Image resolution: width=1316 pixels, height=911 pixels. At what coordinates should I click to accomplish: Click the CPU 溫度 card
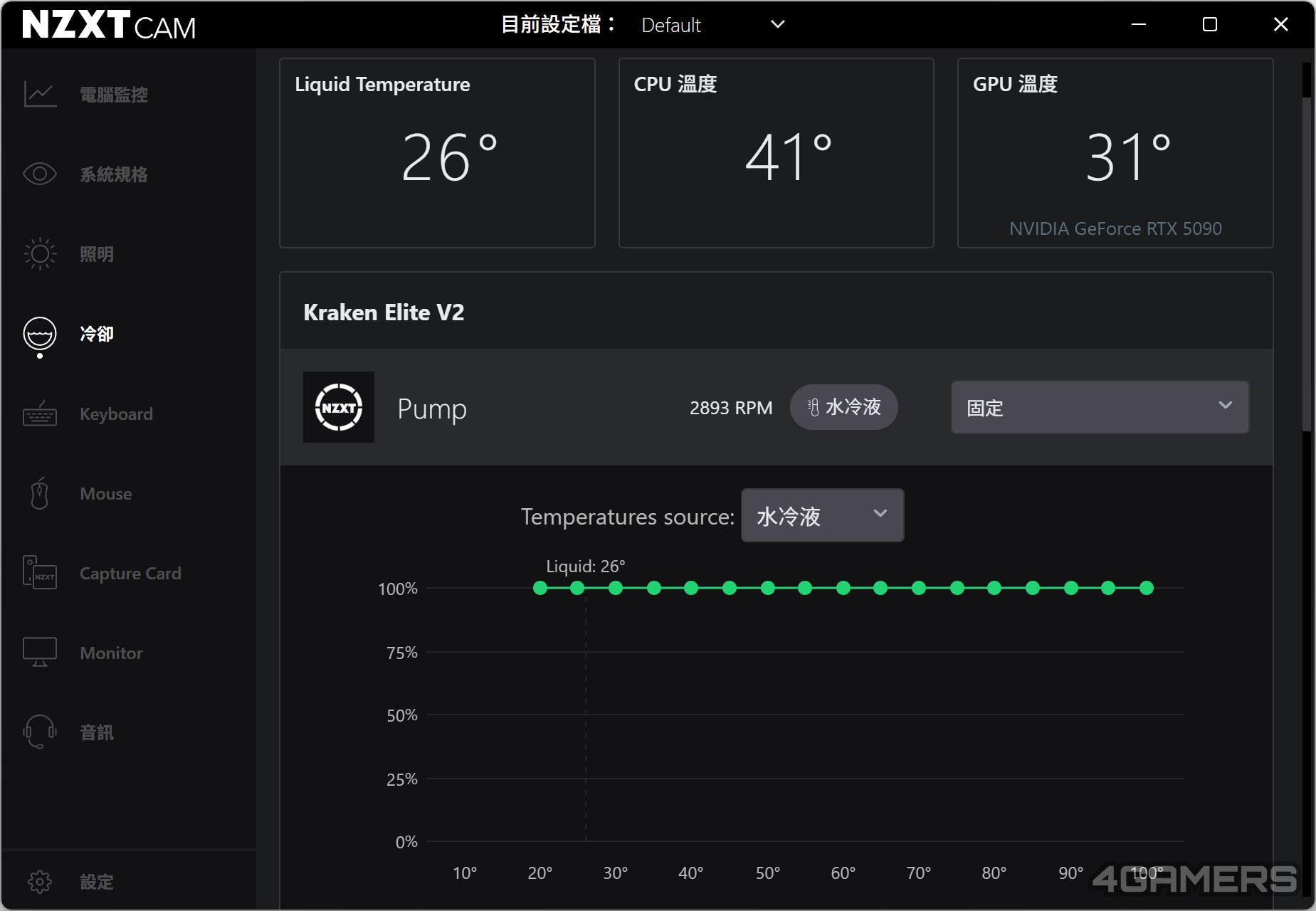(x=777, y=153)
